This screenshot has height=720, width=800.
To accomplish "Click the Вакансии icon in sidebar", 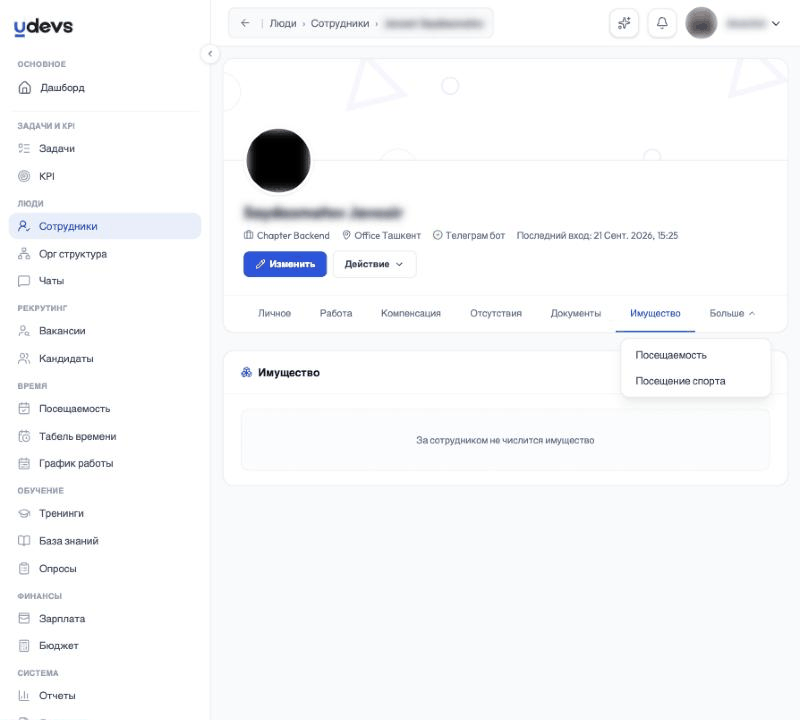I will (24, 331).
